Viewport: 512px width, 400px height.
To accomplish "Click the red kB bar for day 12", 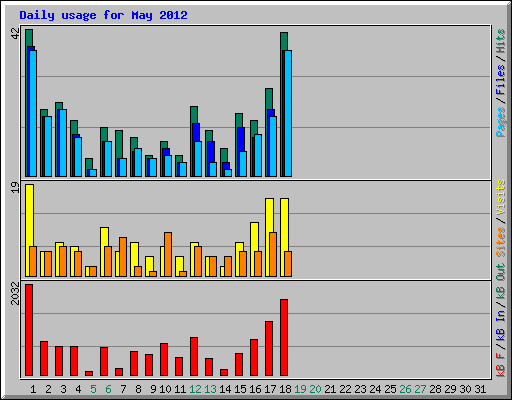I will pyautogui.click(x=194, y=357).
